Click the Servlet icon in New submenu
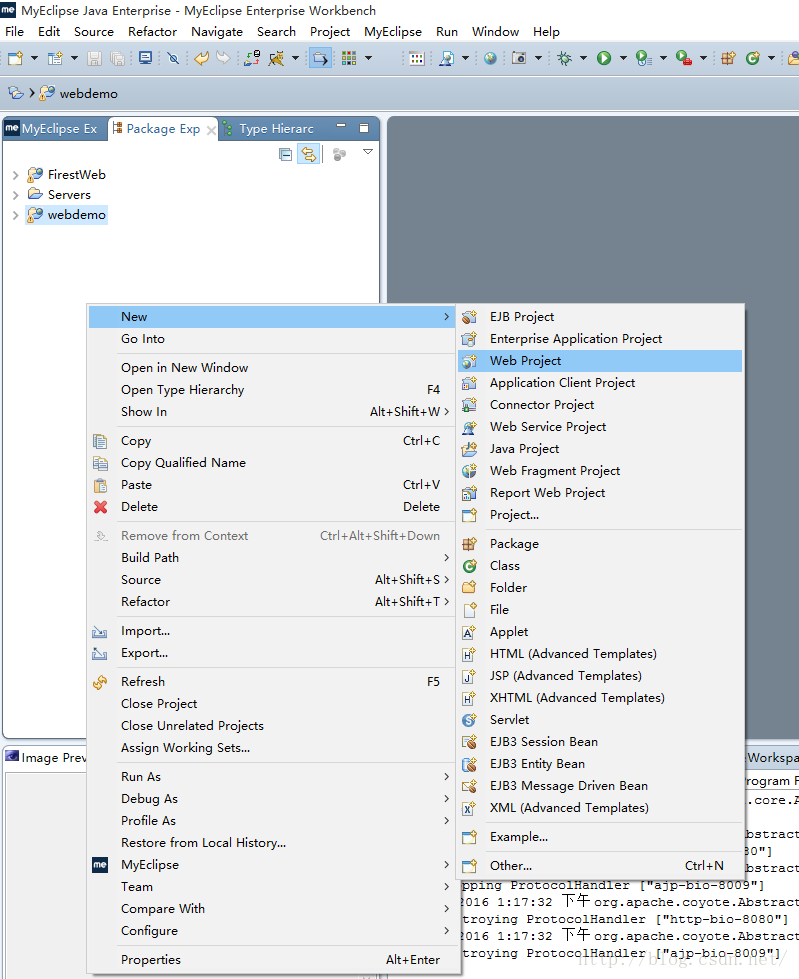This screenshot has height=979, width=799. (x=469, y=720)
